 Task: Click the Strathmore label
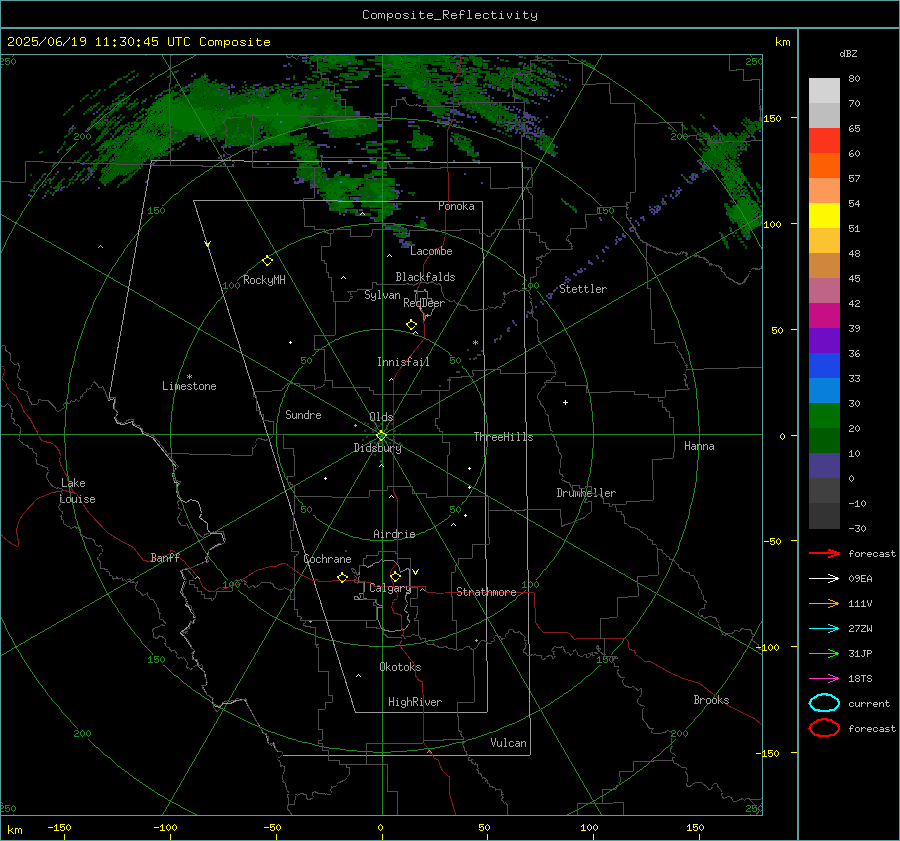486,592
